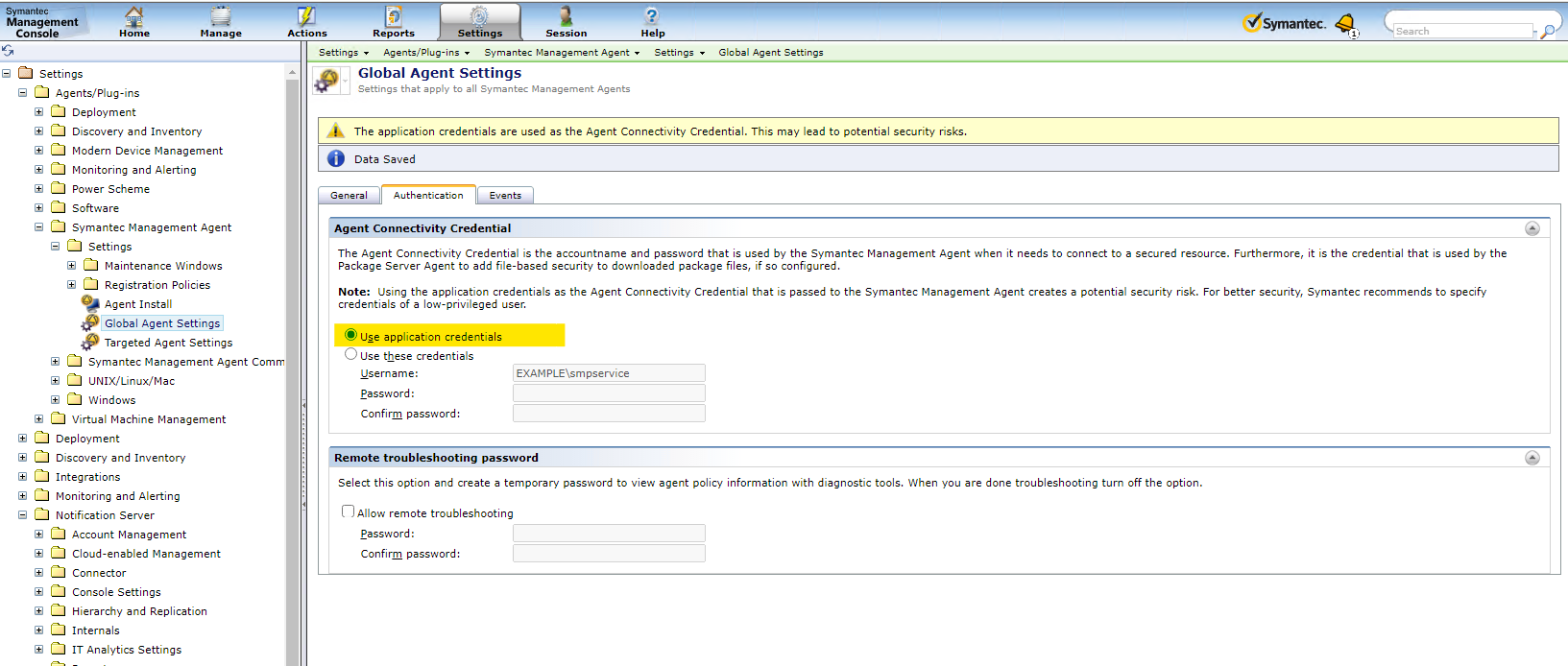Click the Symantec Management Console title
Viewport: 1568px width, 666px height.
point(42,22)
